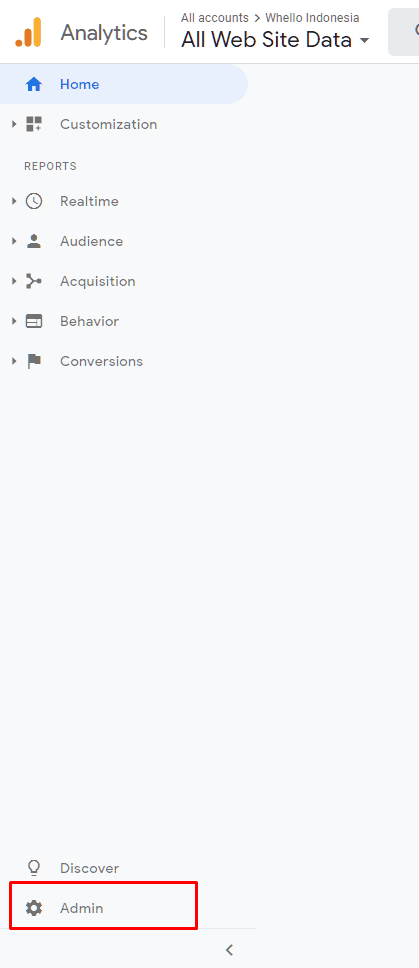Expand the Realtime reports arrow

14,201
